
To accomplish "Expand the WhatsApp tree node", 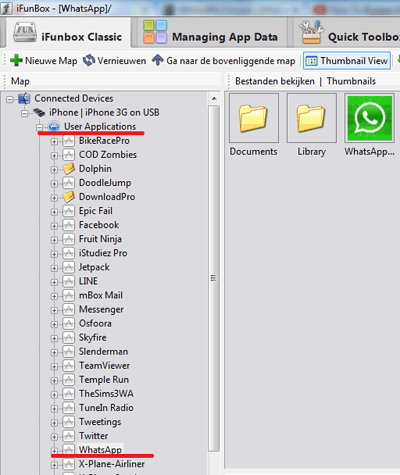I will click(54, 451).
